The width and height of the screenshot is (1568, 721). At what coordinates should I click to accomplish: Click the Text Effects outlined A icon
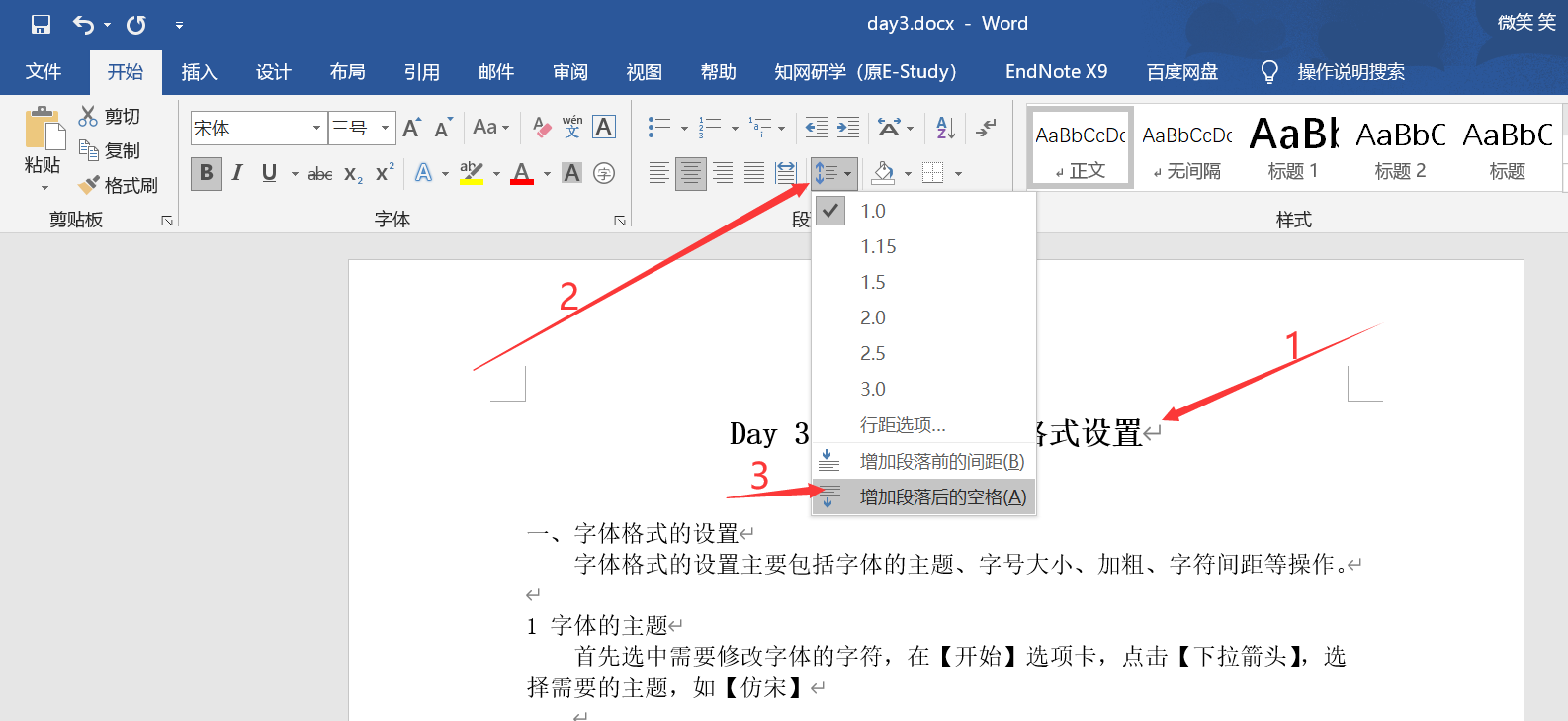tap(423, 173)
